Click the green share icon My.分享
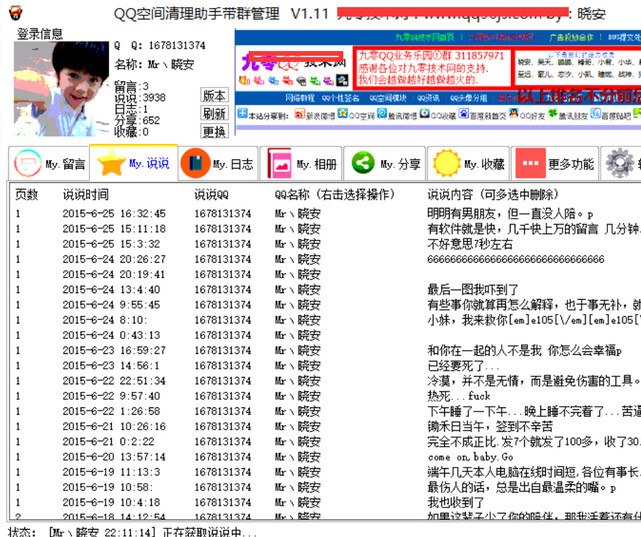 pos(363,163)
